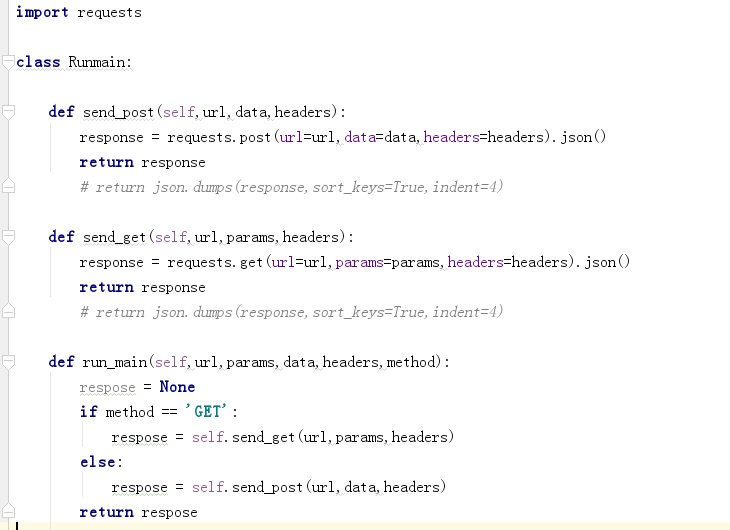Image resolution: width=730 pixels, height=530 pixels.
Task: Click 'method' parameter in run_main signature
Action: coord(411,362)
